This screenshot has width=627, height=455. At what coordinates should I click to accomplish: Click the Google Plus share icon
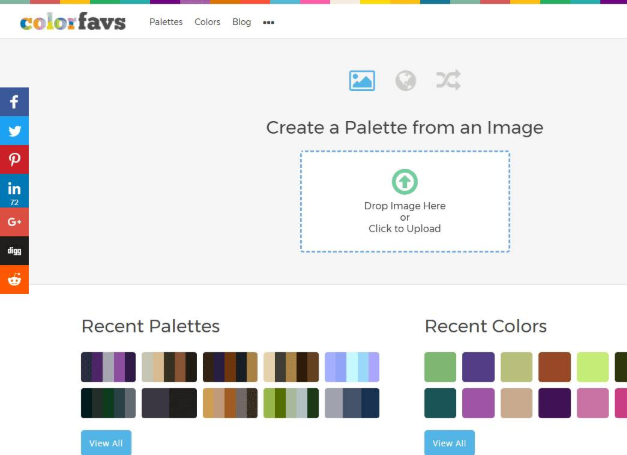(14, 221)
